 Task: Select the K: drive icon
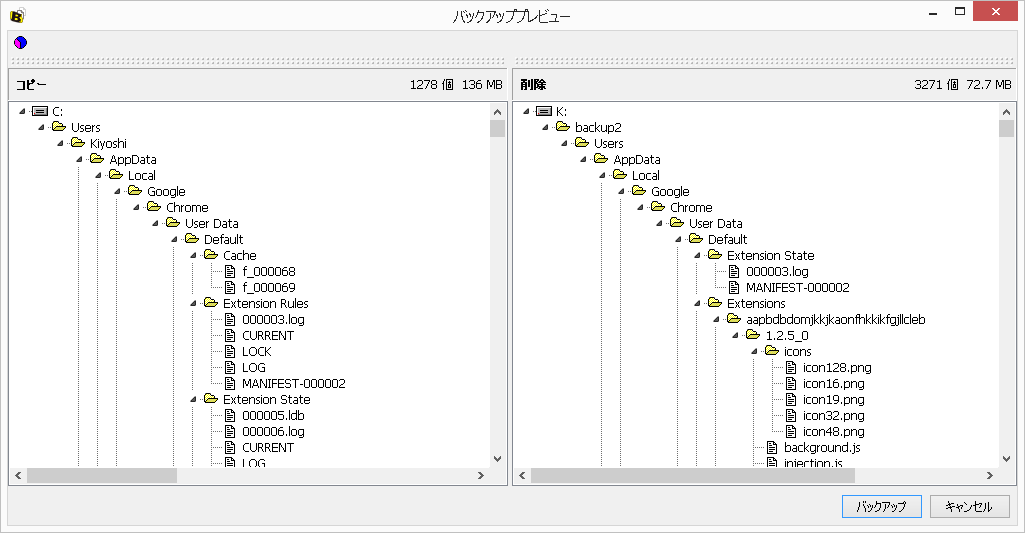(544, 111)
